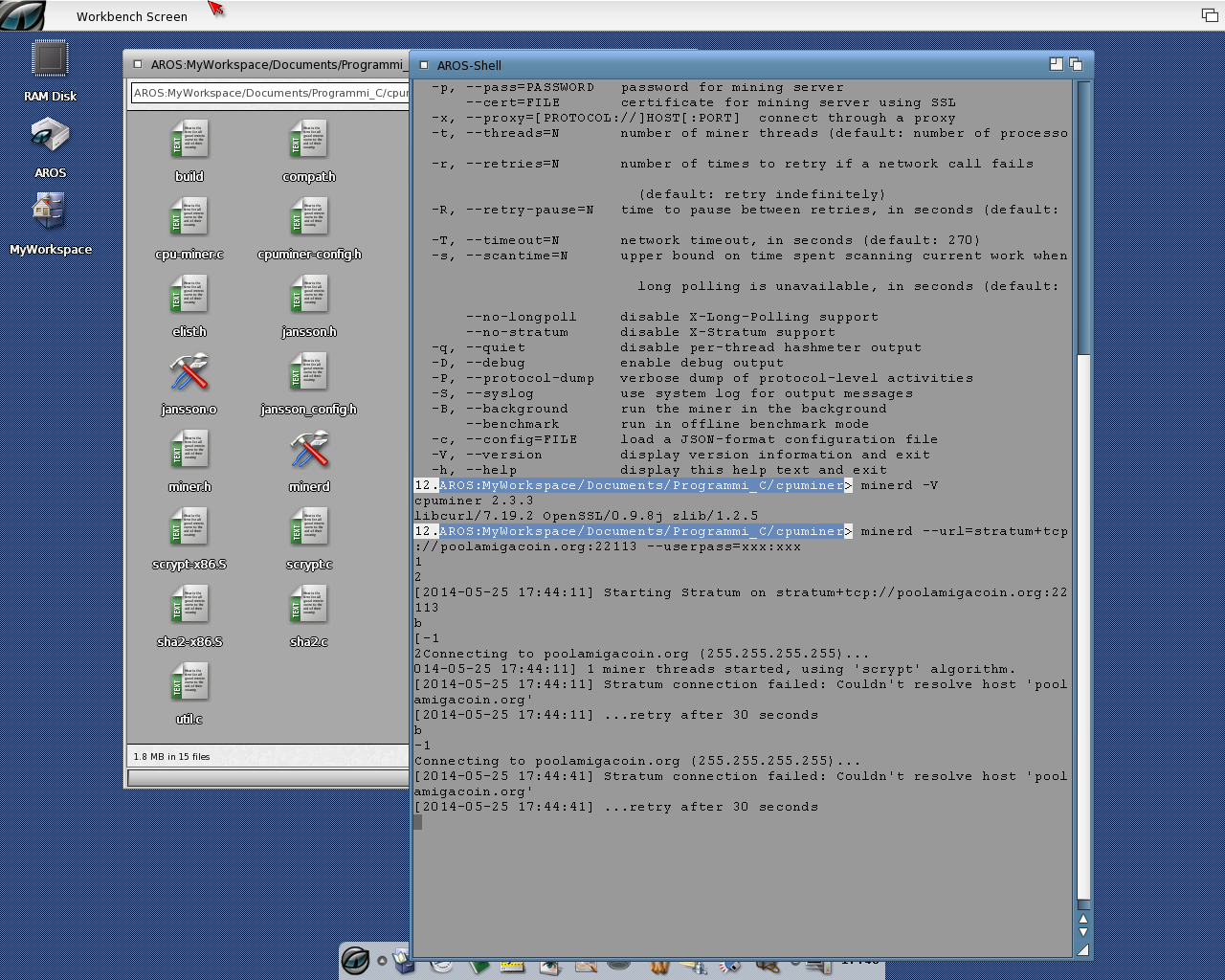Select the minerd executable icon
The image size is (1225, 980).
pyautogui.click(x=308, y=451)
